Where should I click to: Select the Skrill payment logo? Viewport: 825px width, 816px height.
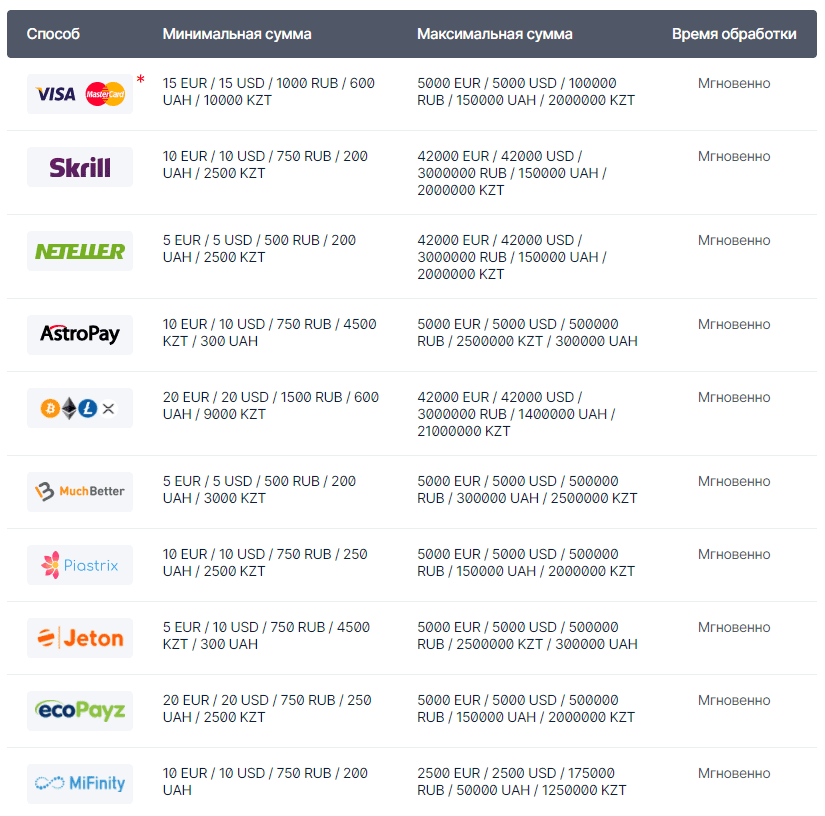coord(80,167)
